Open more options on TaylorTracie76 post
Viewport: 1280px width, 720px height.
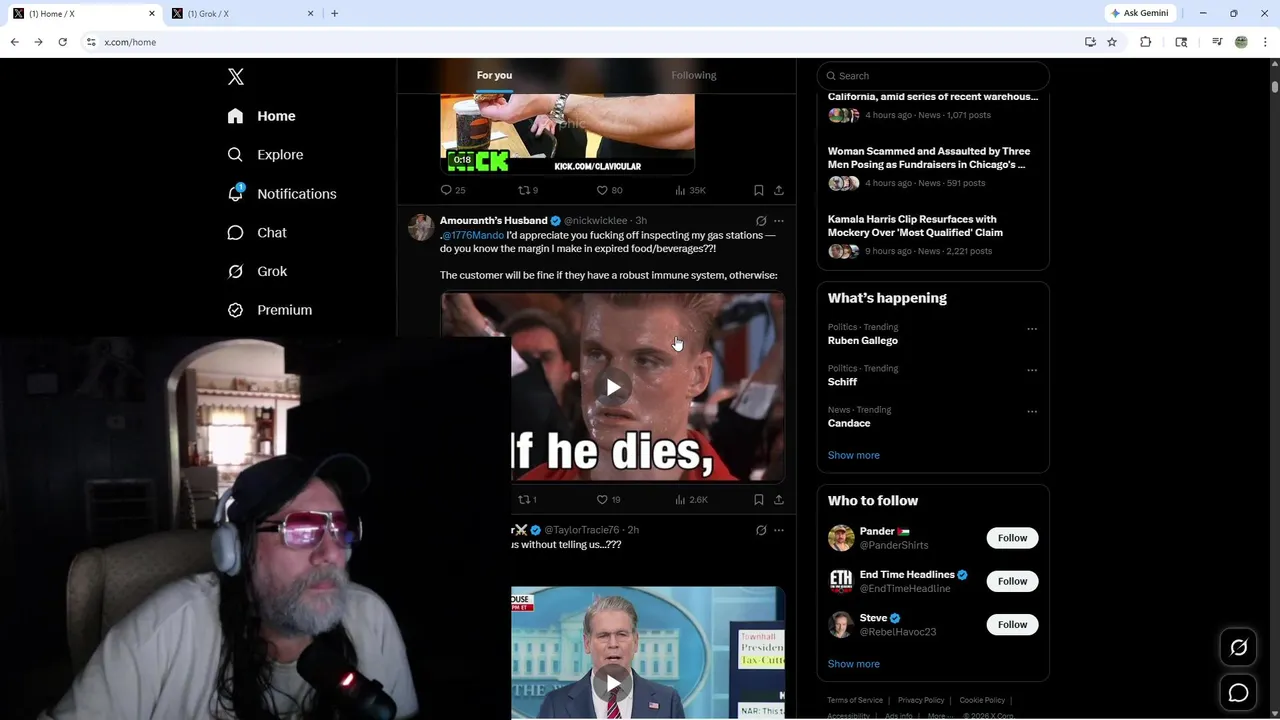pos(779,530)
